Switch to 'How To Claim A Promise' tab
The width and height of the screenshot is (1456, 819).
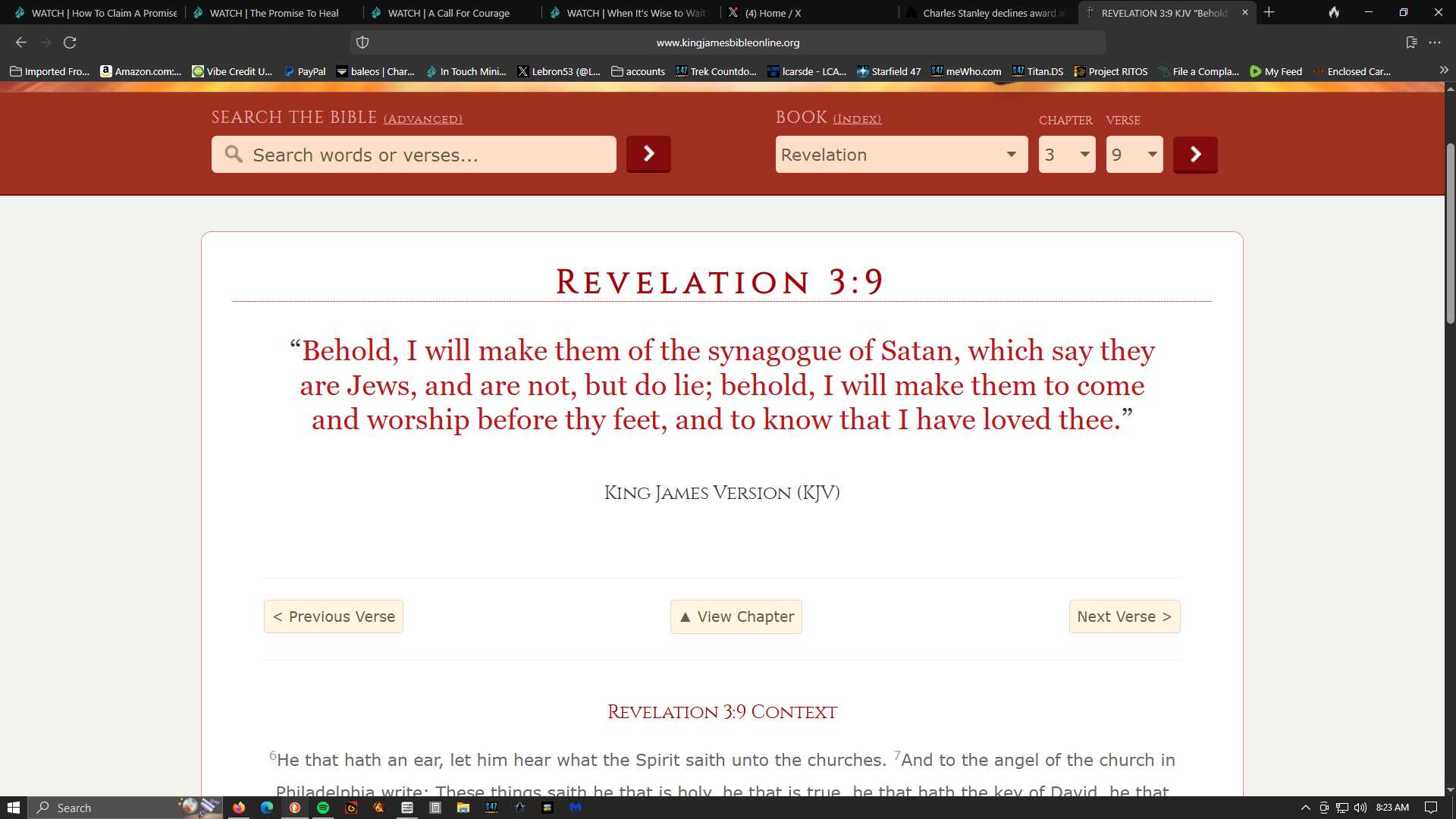(96, 13)
